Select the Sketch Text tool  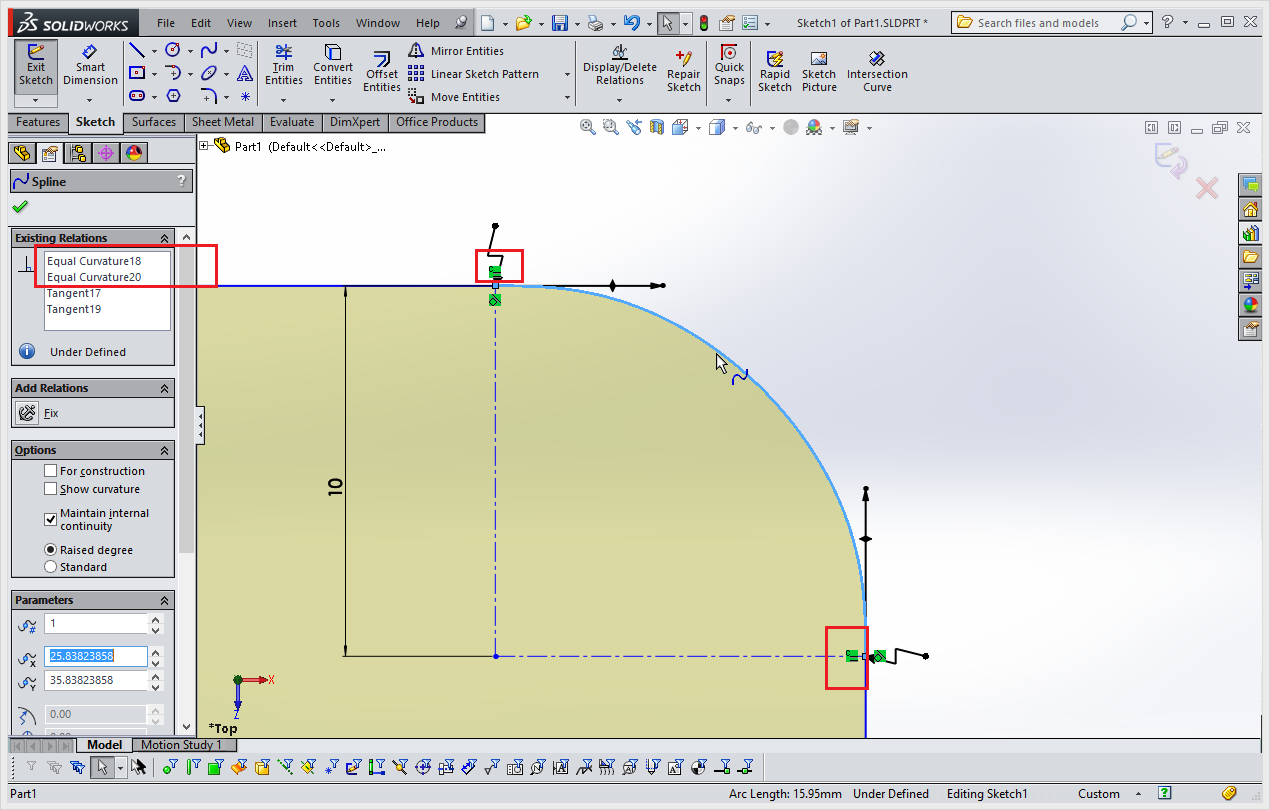245,73
